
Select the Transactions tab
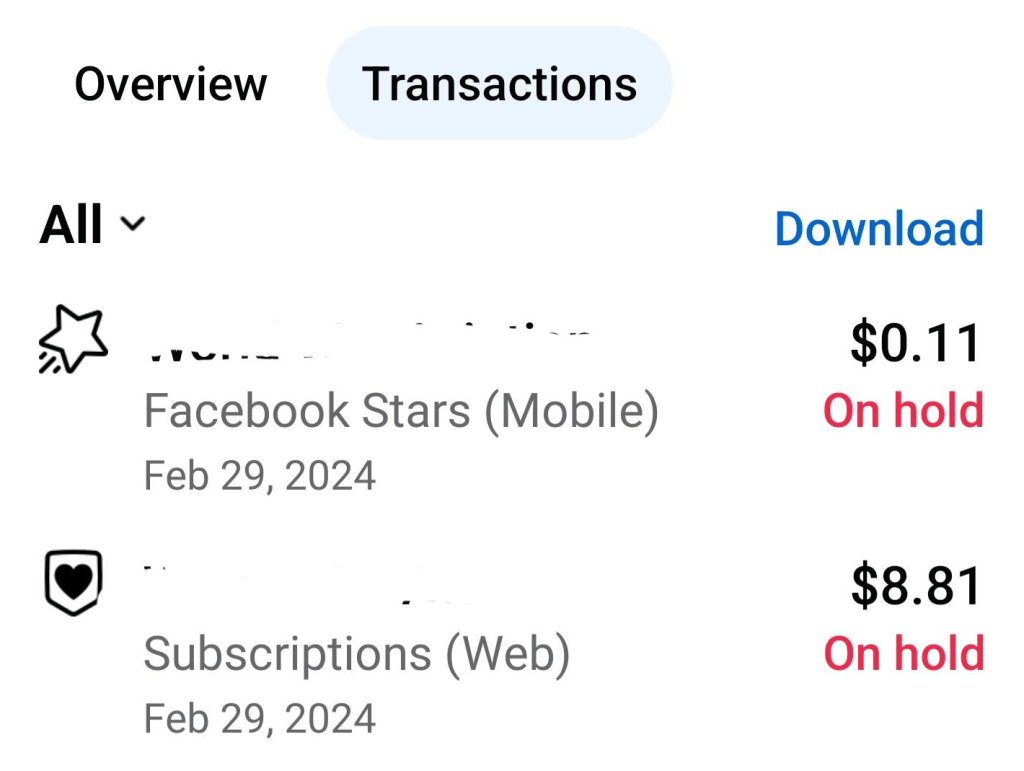click(500, 84)
